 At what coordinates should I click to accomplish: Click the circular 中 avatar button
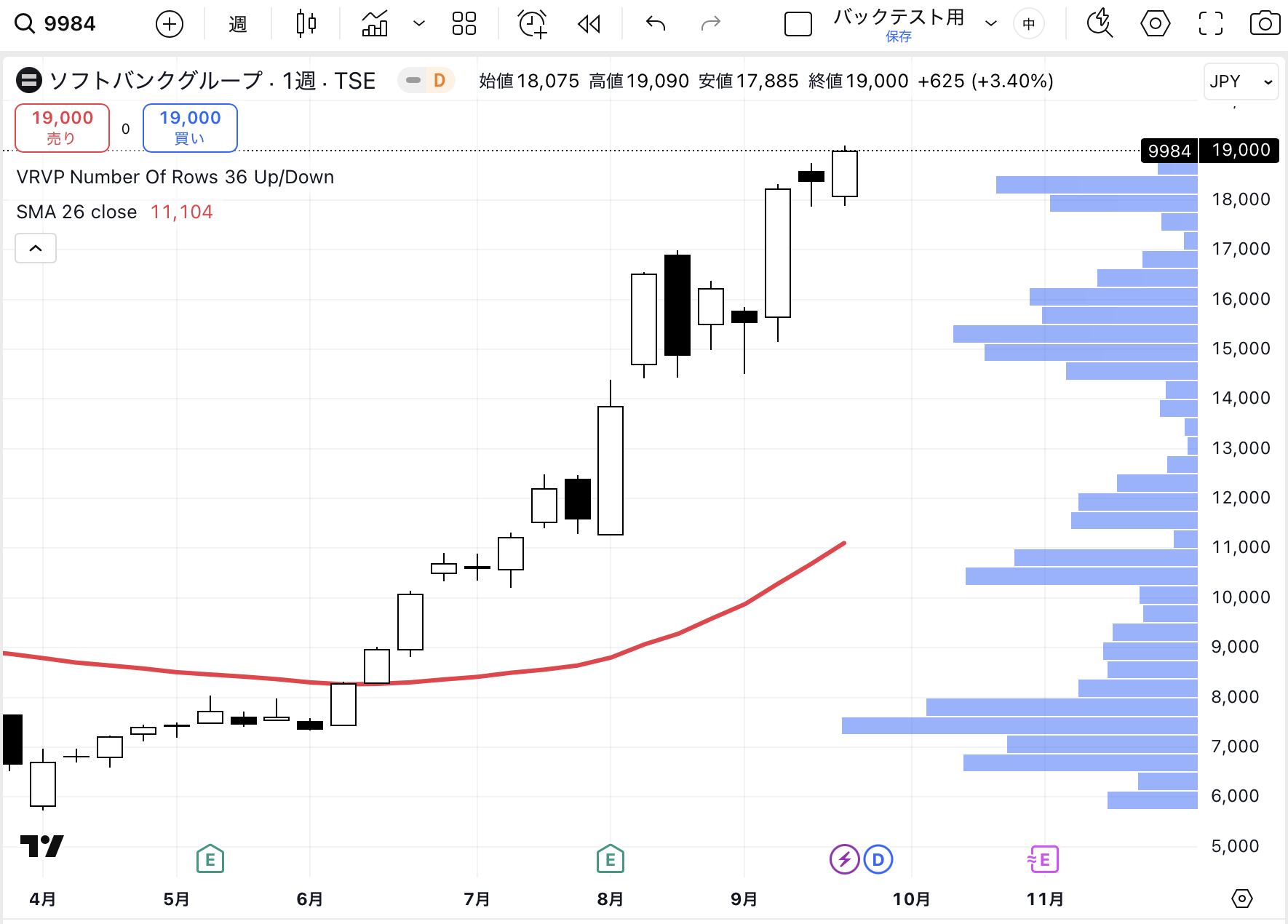click(1029, 24)
